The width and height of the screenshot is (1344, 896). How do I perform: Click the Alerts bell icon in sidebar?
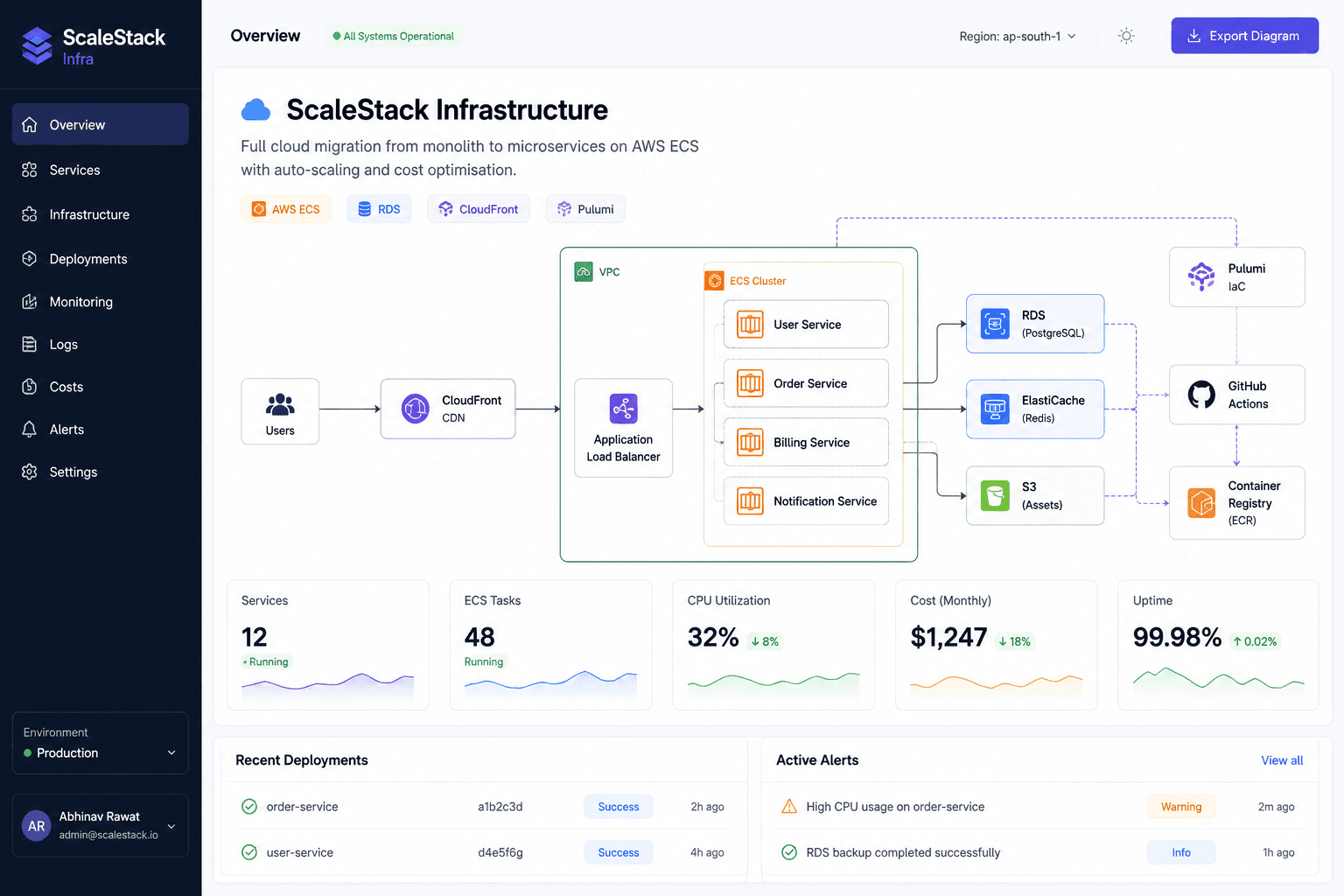click(30, 430)
